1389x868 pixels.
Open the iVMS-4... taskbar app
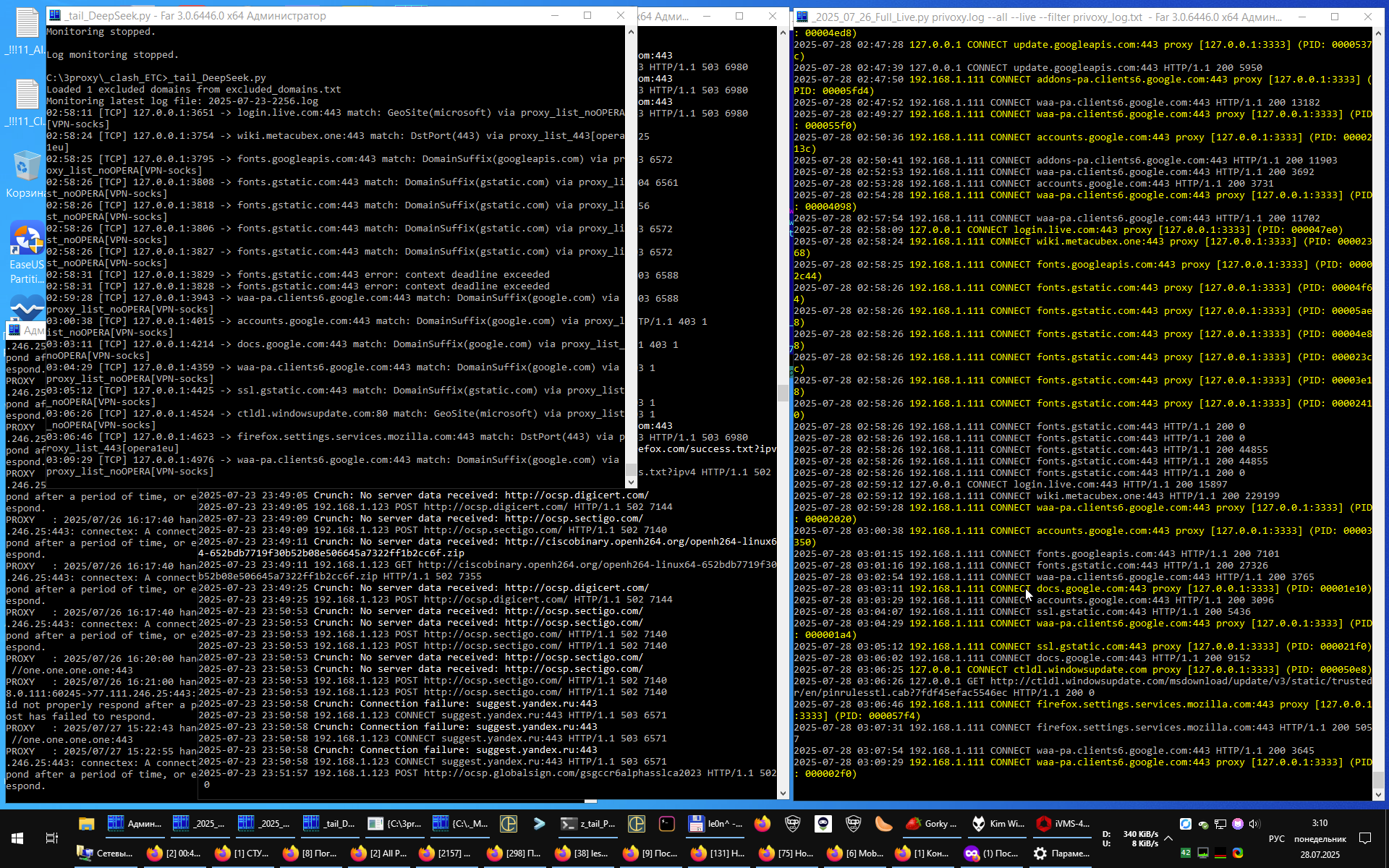click(1063, 823)
